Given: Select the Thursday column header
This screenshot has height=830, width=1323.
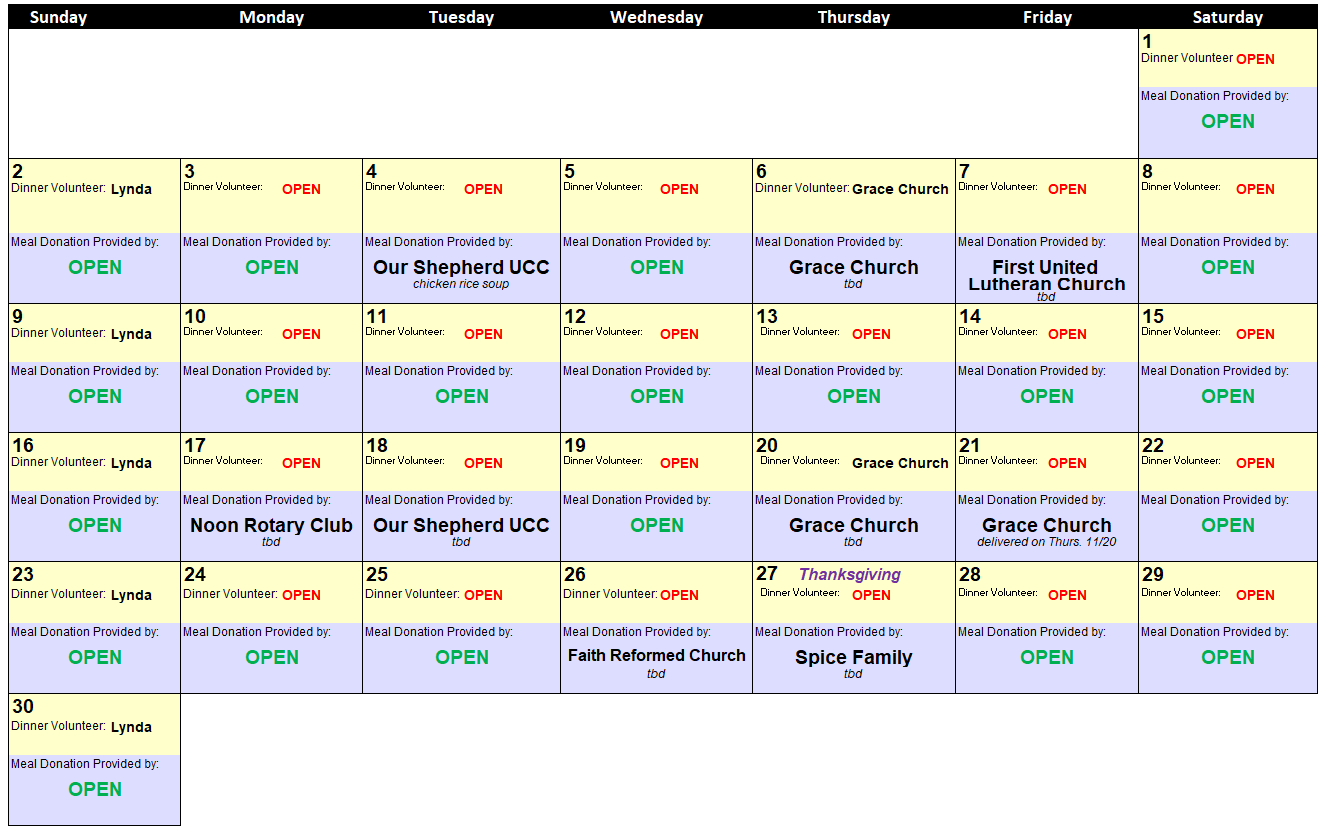Looking at the screenshot, I should pos(853,17).
